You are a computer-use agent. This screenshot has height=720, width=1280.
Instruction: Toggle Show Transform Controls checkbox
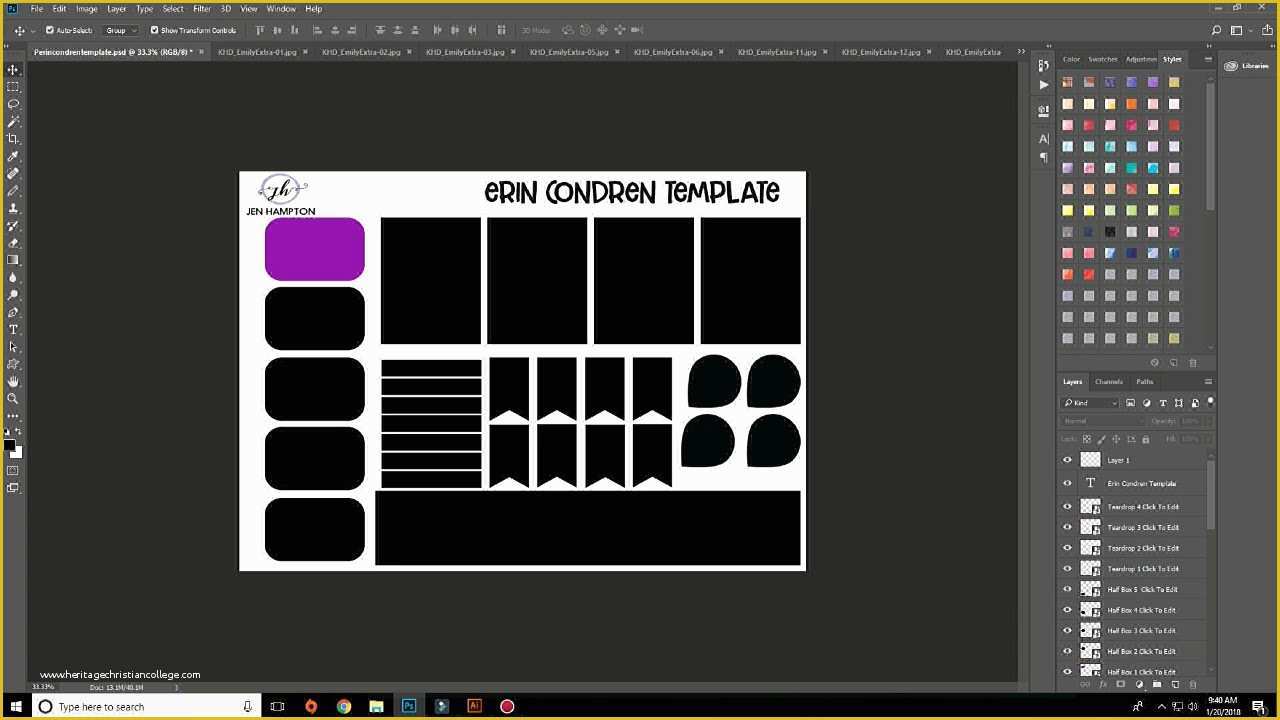point(154,30)
